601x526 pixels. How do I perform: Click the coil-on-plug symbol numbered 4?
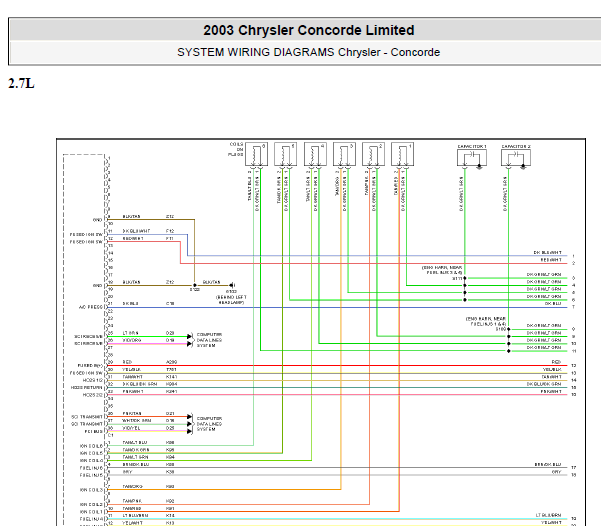tap(315, 154)
